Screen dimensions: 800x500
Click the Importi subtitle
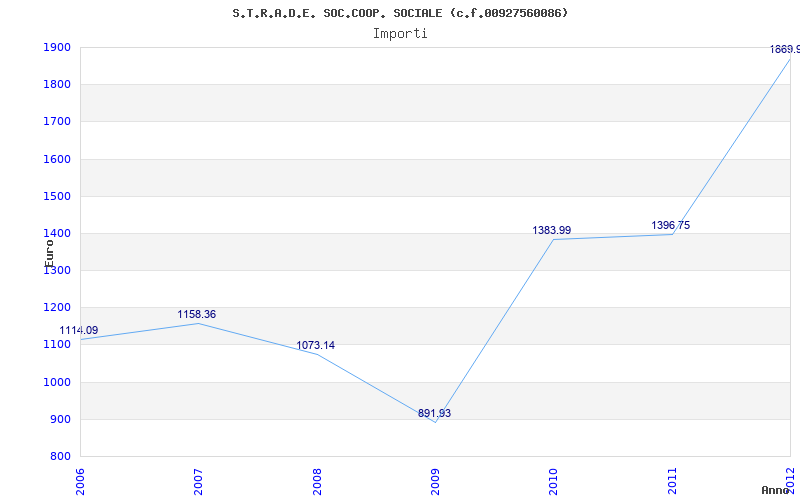pos(400,34)
